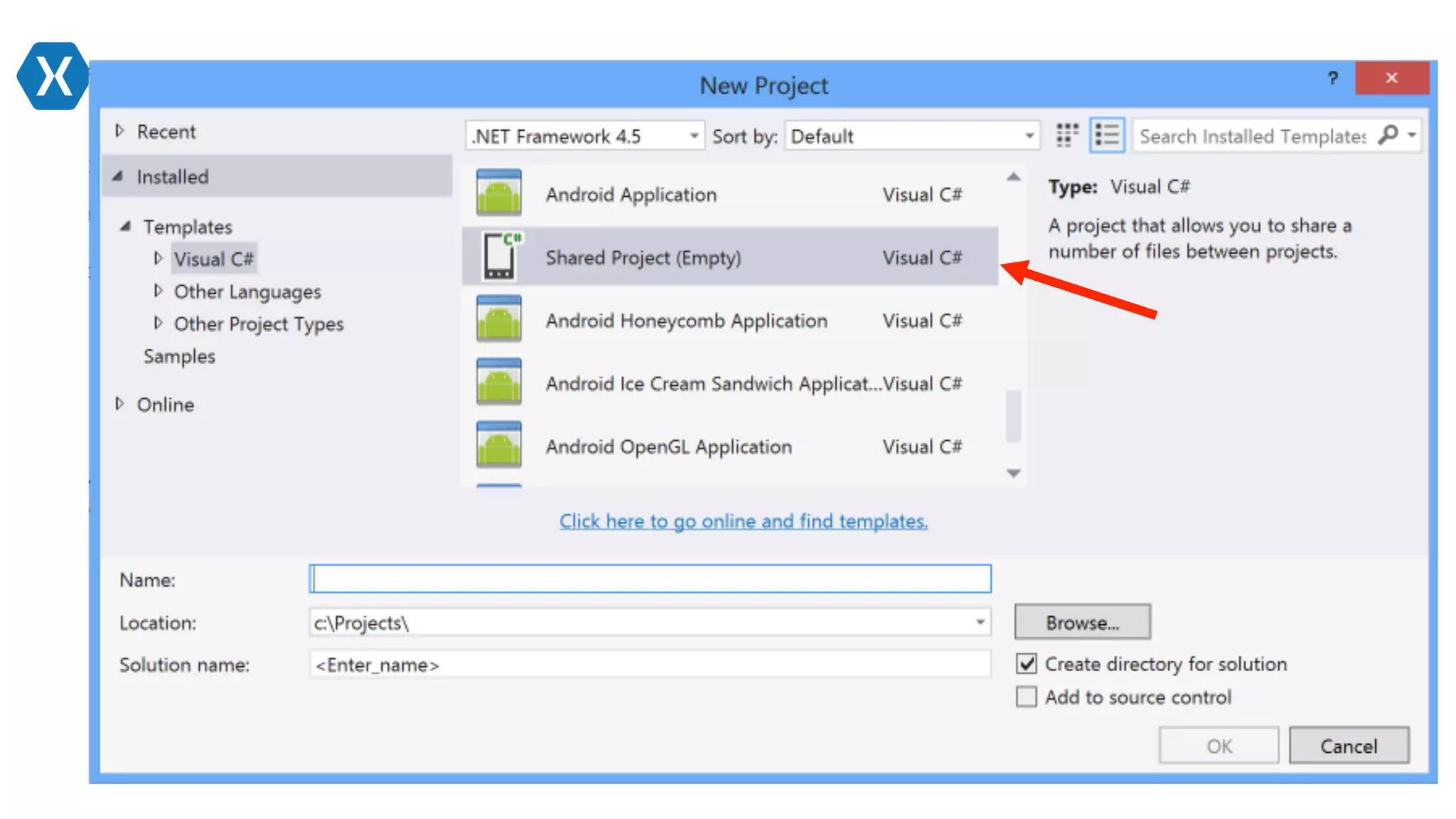1456x819 pixels.
Task: Switch to medium icons list view
Action: 1107,135
